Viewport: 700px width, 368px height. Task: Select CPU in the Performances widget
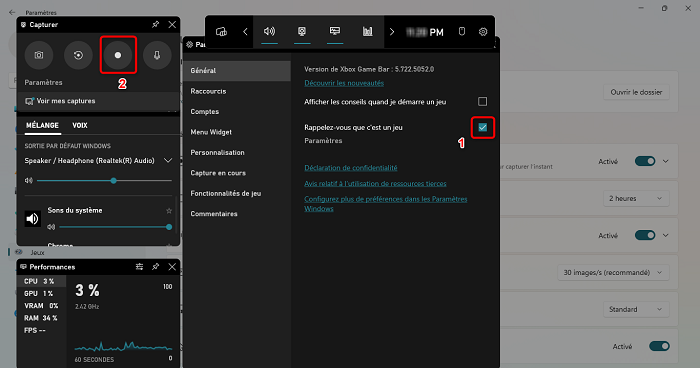coord(42,281)
